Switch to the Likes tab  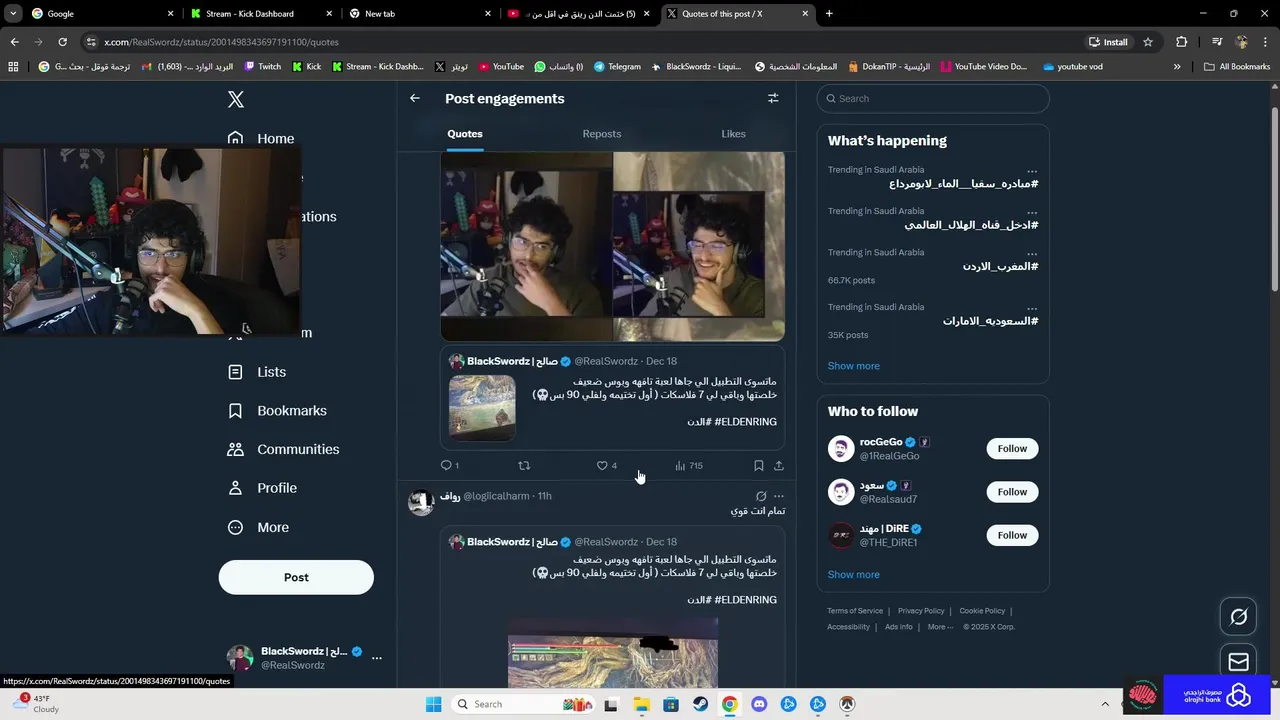pos(733,134)
